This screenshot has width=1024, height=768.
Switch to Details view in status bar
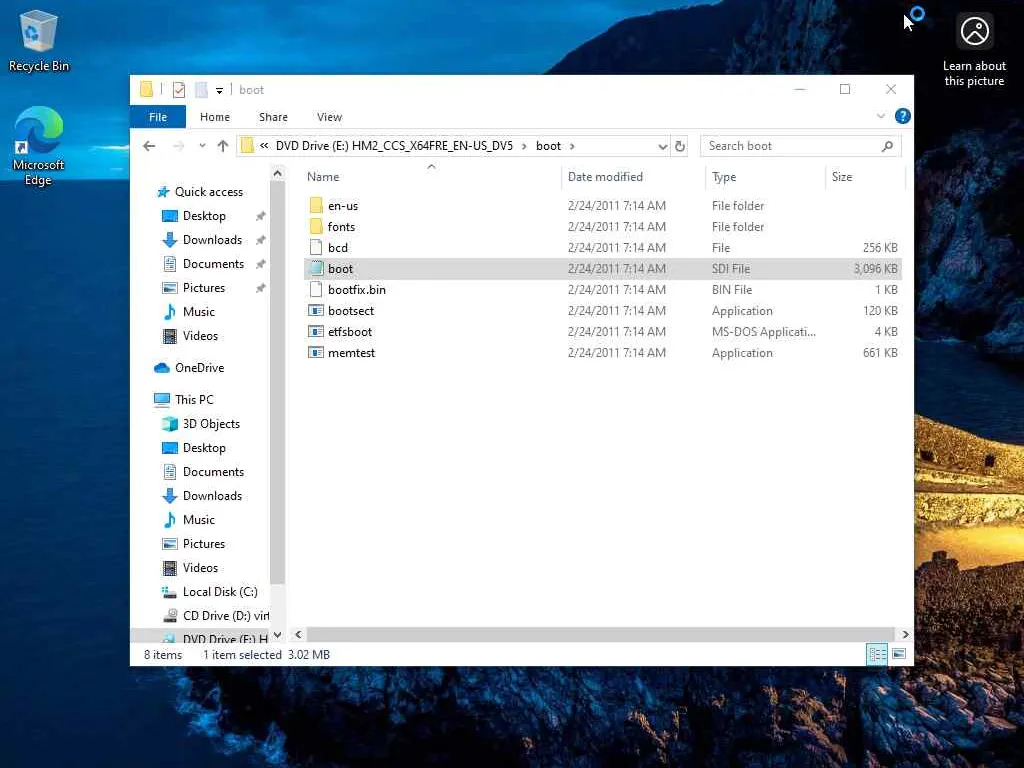(x=876, y=654)
